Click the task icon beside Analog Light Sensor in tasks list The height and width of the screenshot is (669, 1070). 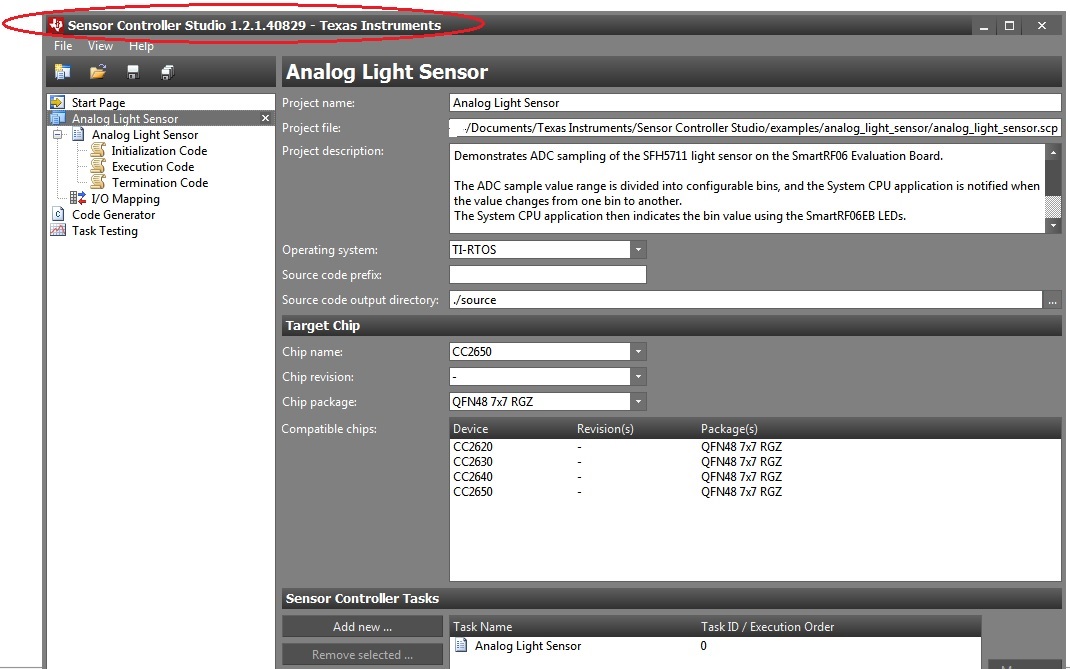(461, 645)
